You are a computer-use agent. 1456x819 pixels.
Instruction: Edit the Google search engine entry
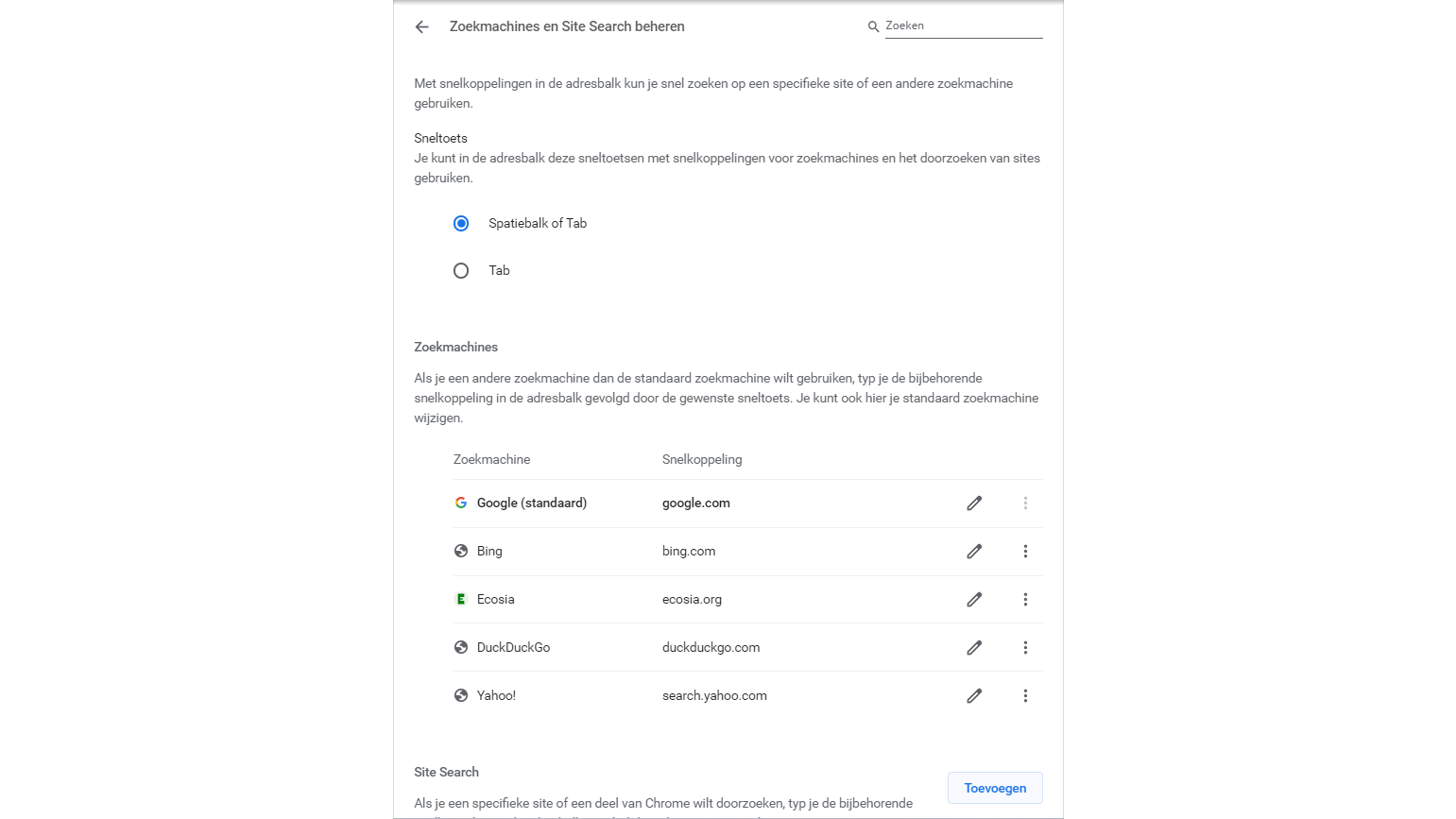[974, 503]
